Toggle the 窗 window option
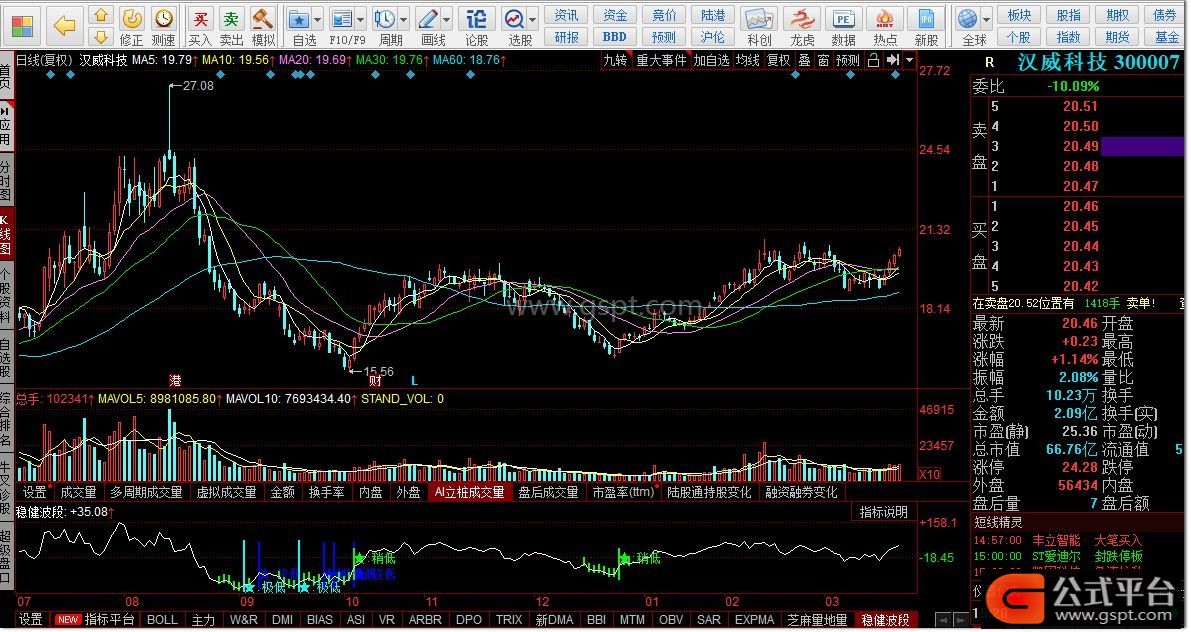The width and height of the screenshot is (1191, 632). tap(823, 60)
